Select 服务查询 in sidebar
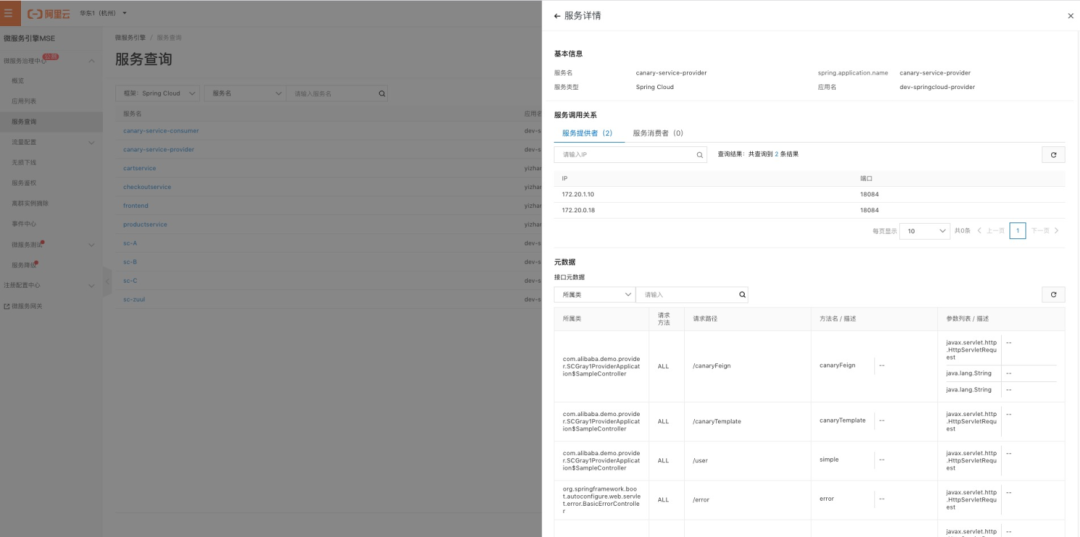1080x537 pixels. tap(24, 122)
